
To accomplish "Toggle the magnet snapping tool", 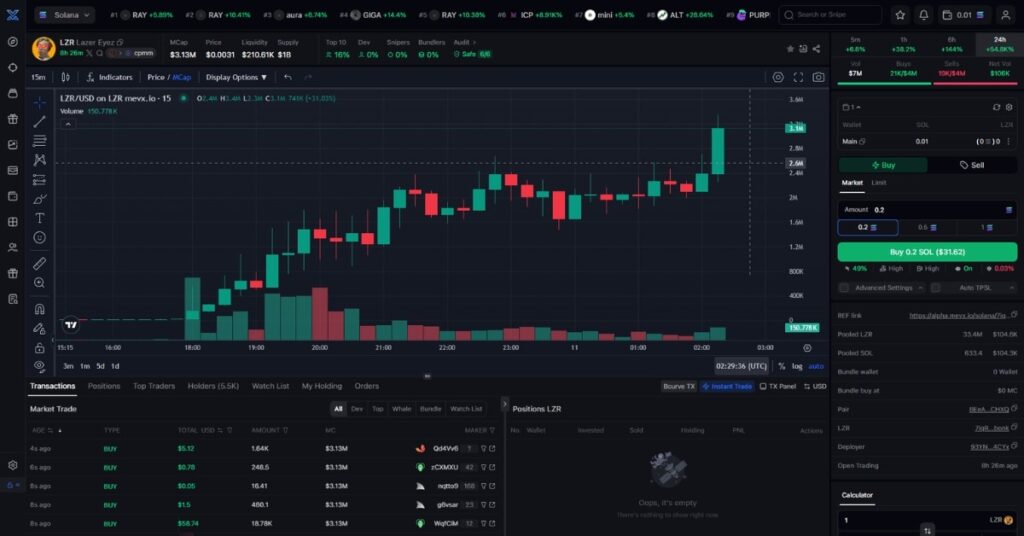I will [40, 309].
